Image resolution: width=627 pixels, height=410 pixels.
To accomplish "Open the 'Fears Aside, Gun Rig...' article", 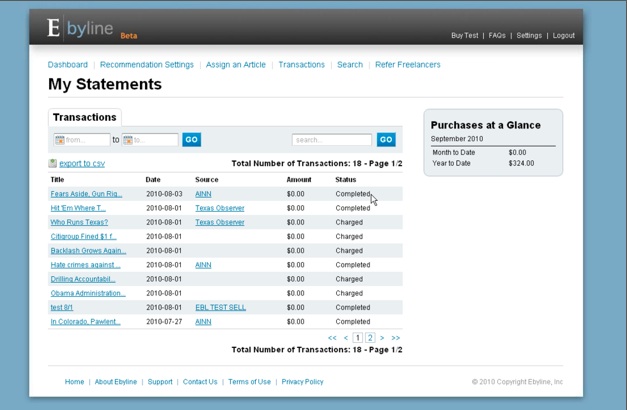I will (x=86, y=194).
